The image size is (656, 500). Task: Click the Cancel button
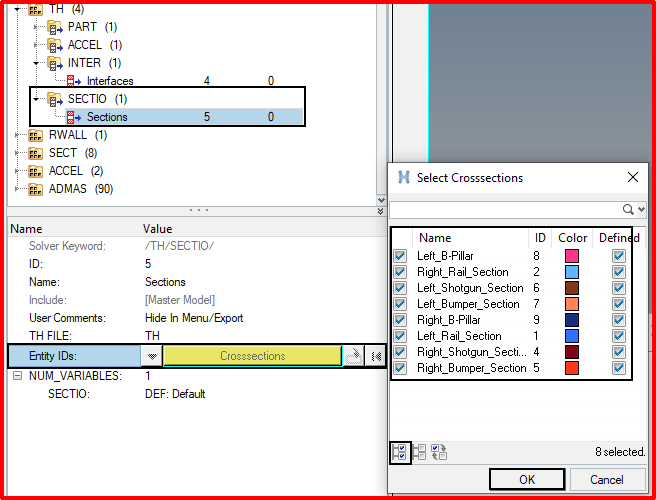(607, 479)
